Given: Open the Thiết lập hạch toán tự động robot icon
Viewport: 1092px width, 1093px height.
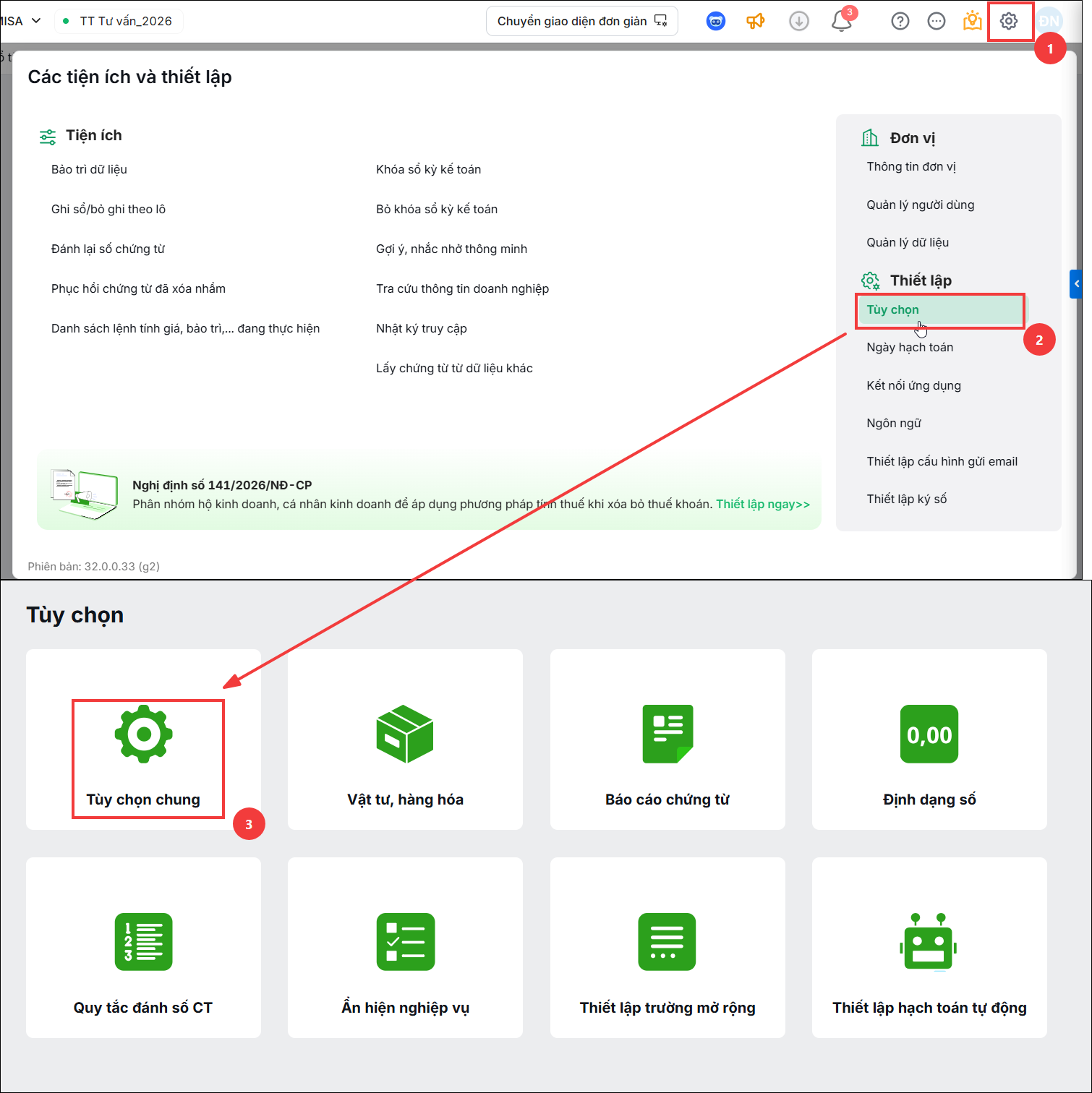Looking at the screenshot, I should coord(929,940).
